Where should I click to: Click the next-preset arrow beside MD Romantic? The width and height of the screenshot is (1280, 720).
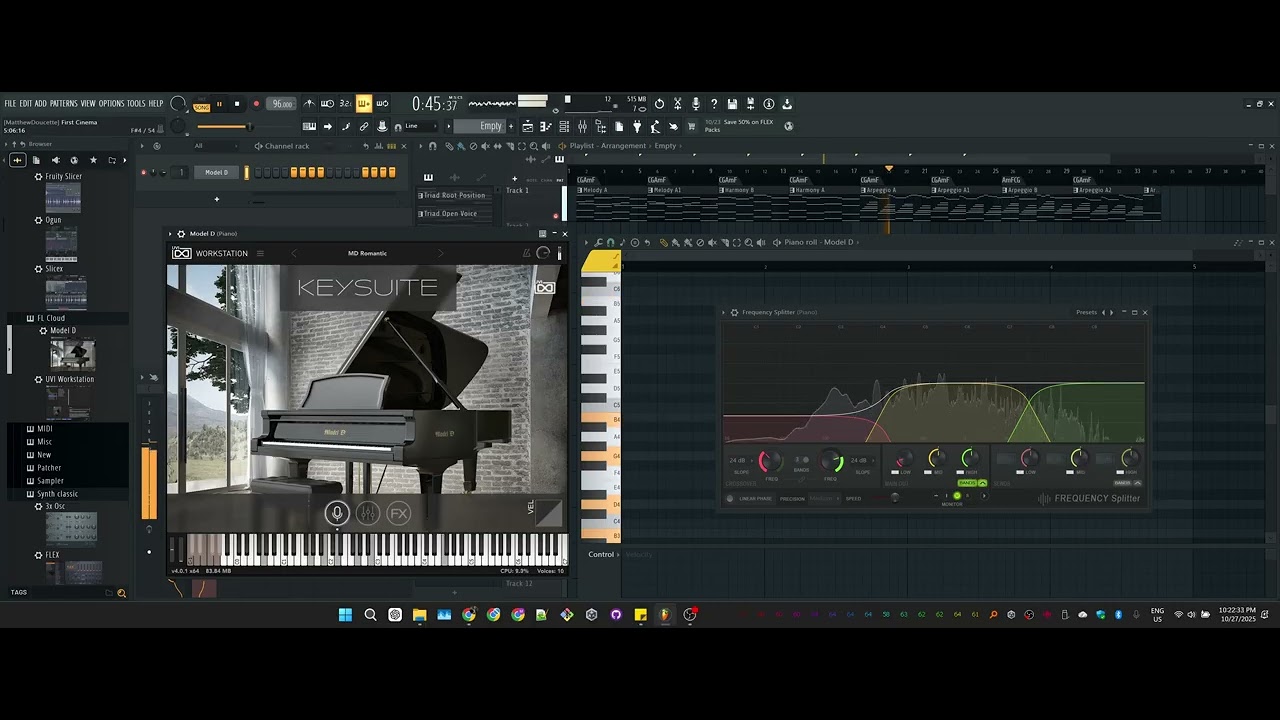[x=440, y=253]
